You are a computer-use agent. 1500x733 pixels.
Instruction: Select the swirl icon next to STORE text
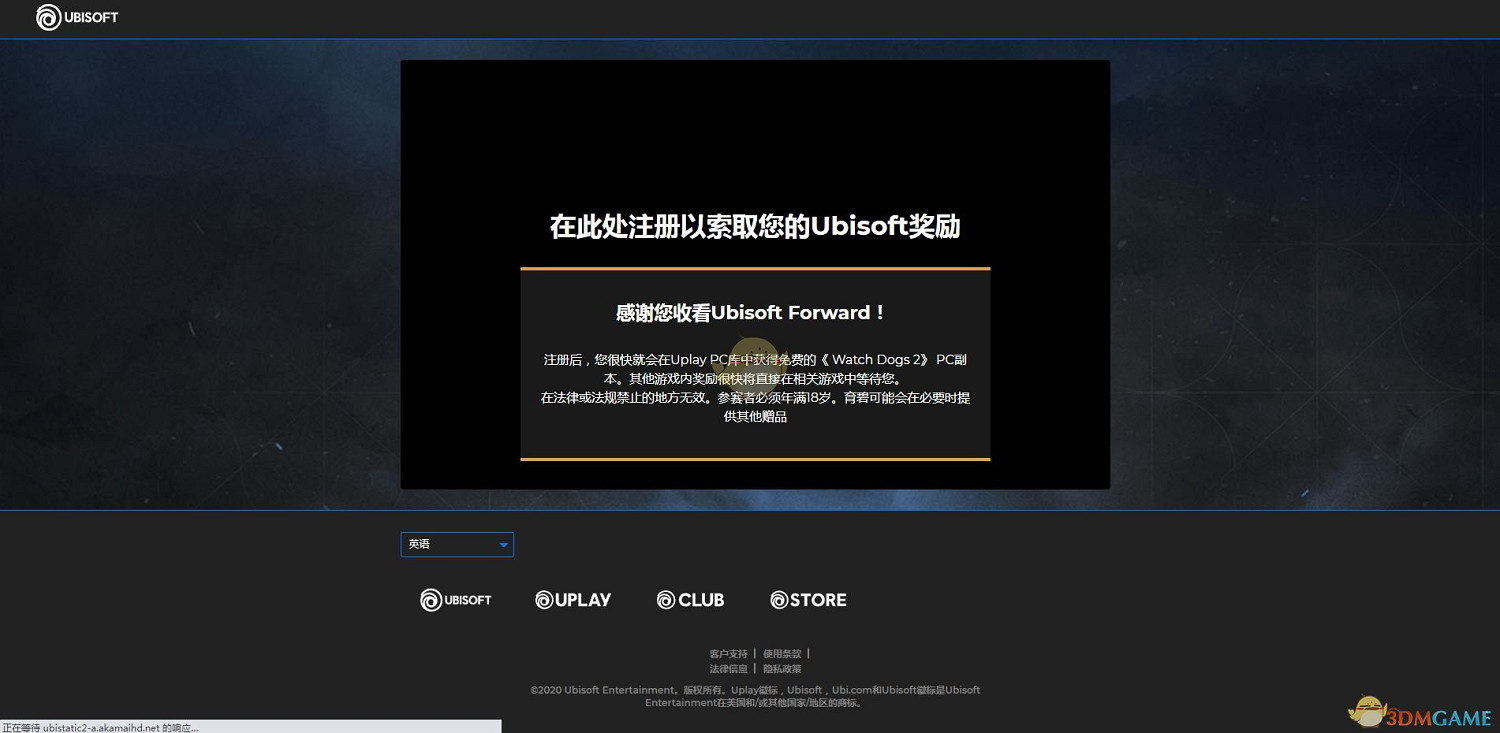point(778,599)
